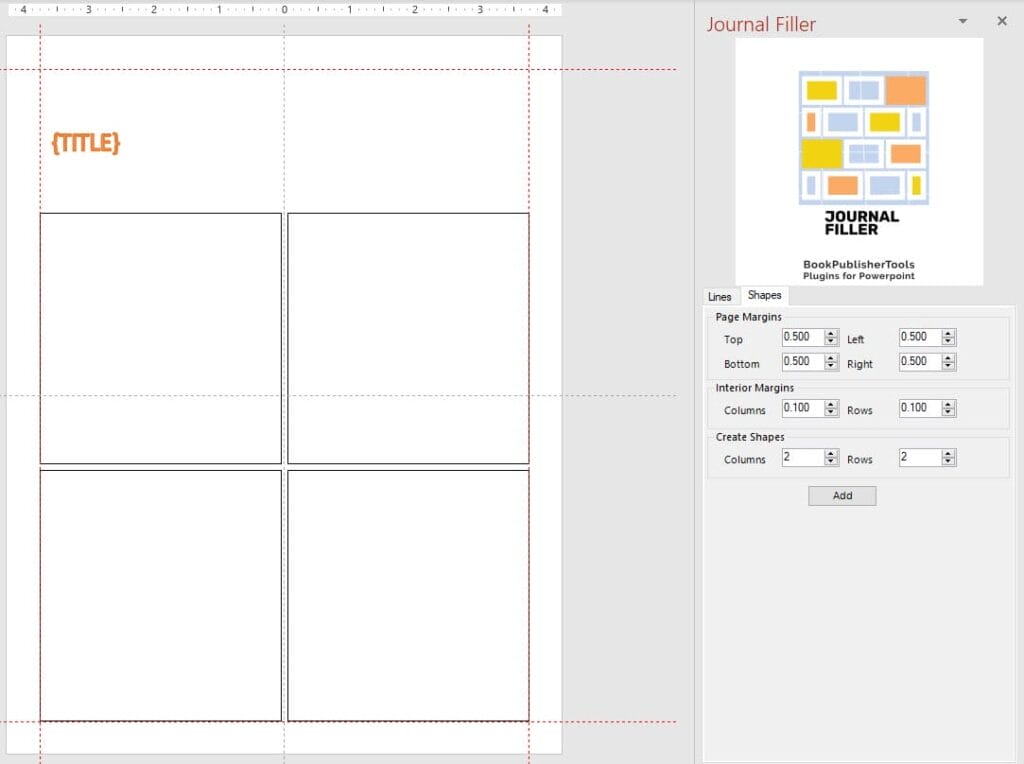The image size is (1024, 764).
Task: Close the Journal Filler pane
Action: pos(1002,21)
